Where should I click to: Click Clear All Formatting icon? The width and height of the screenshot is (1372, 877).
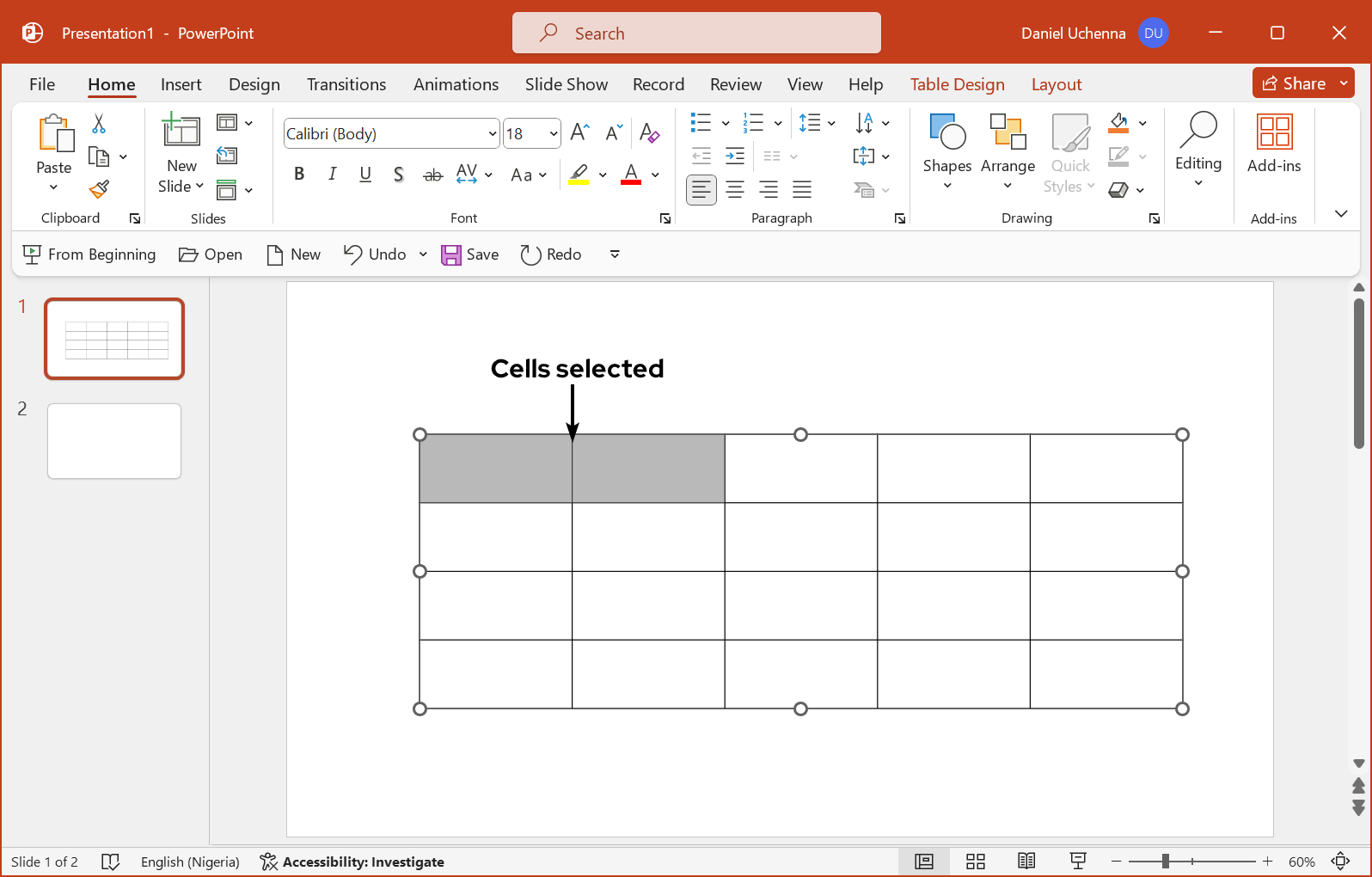click(649, 132)
